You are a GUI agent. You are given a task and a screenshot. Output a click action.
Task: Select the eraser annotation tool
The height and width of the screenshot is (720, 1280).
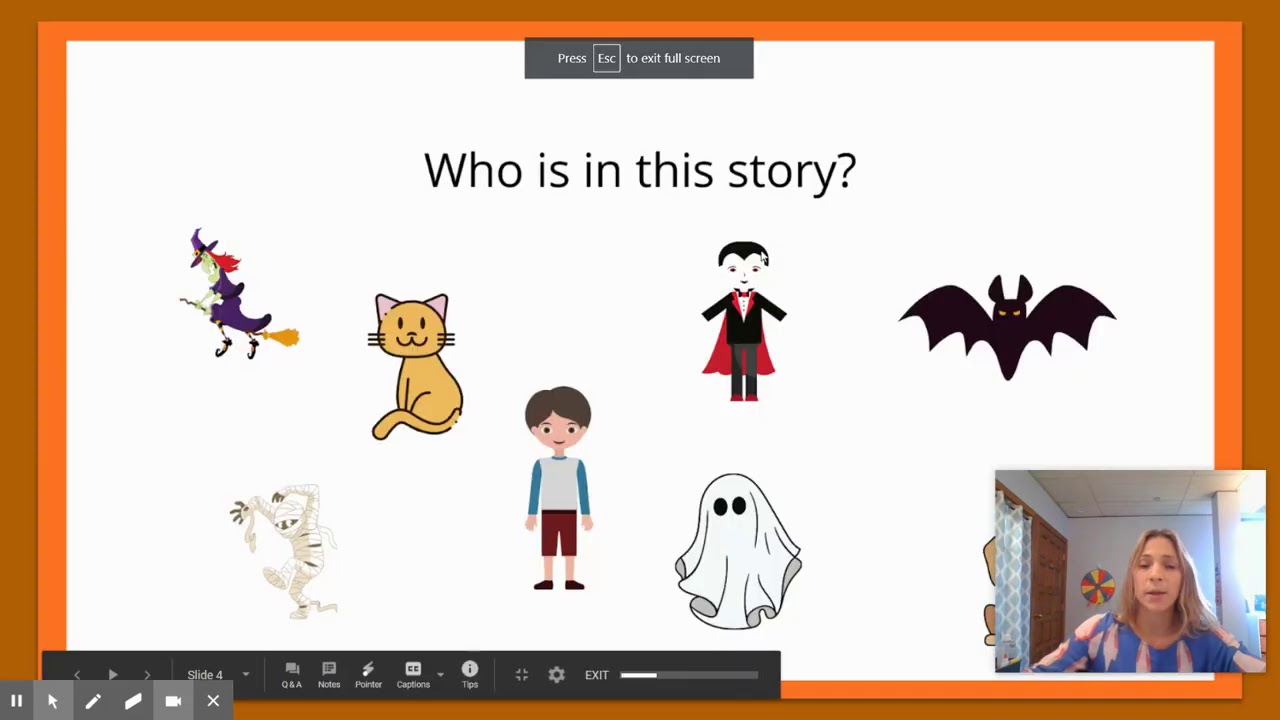click(x=133, y=701)
